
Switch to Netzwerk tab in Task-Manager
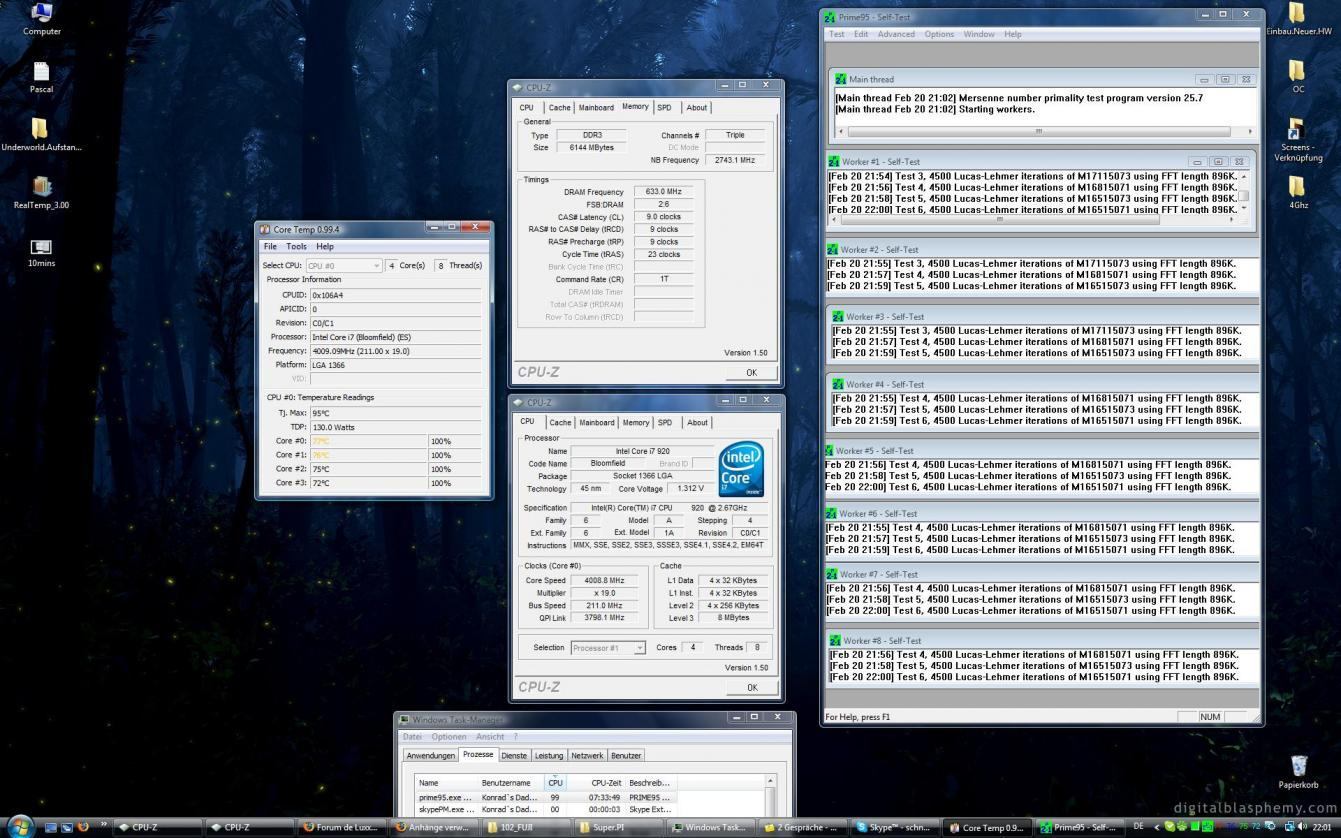coord(587,756)
